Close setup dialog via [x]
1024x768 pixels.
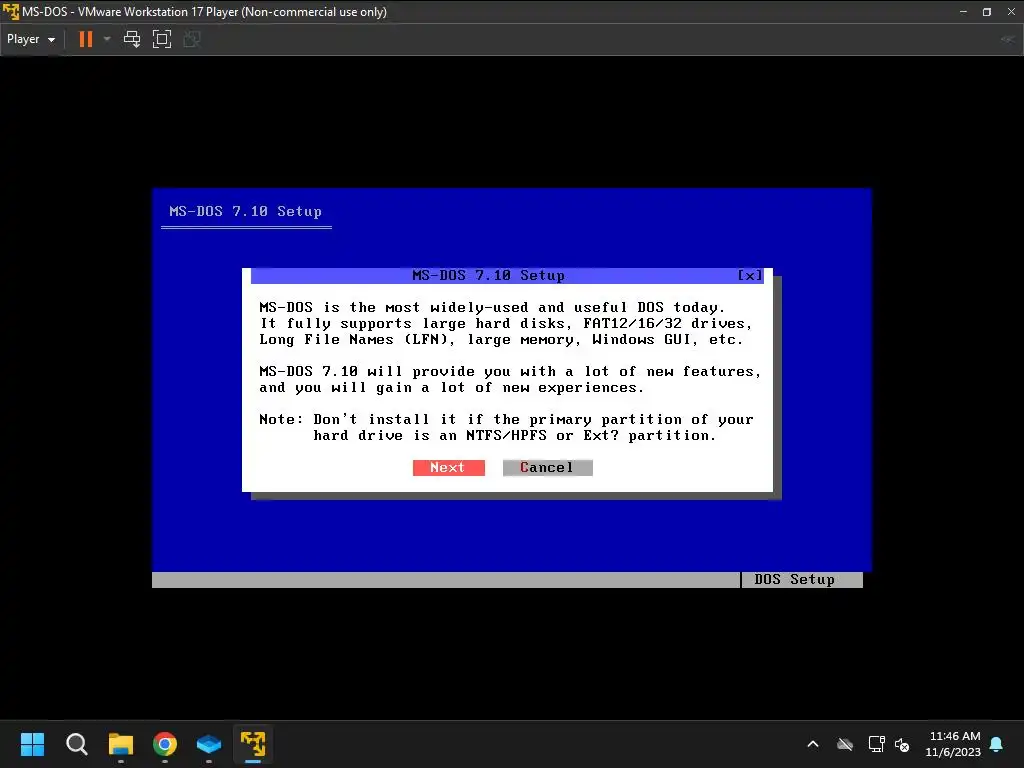click(x=749, y=276)
